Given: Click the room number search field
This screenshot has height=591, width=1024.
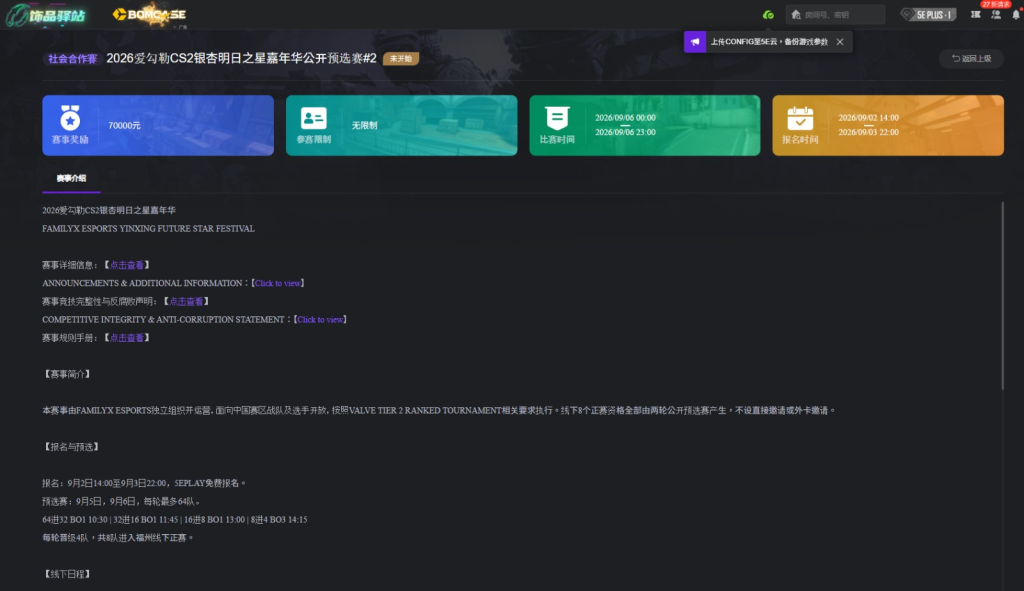Looking at the screenshot, I should (x=835, y=14).
